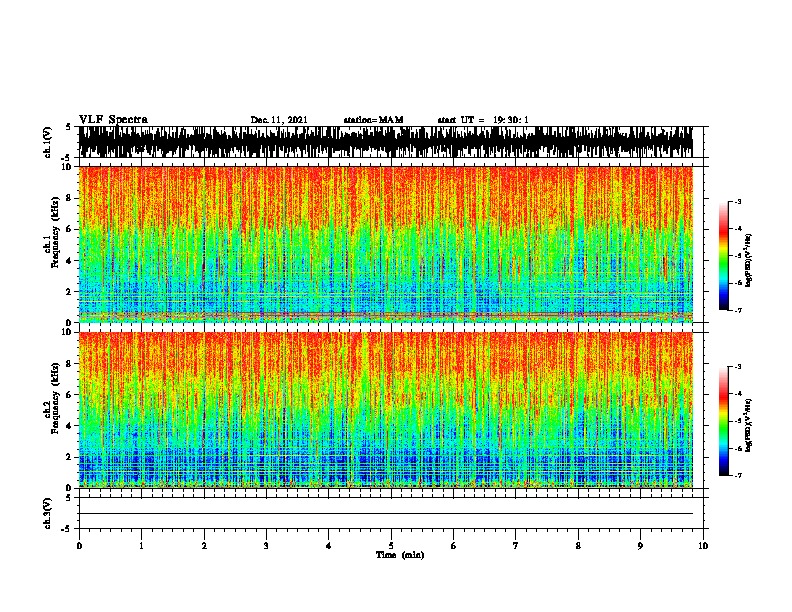Image resolution: width=792 pixels, height=612 pixels.
Task: Click the "VLF Spectra" plot title
Action: pyautogui.click(x=113, y=120)
